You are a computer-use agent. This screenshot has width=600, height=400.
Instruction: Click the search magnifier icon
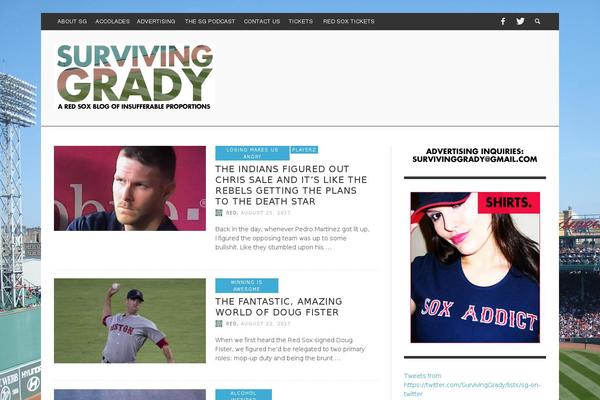point(537,21)
